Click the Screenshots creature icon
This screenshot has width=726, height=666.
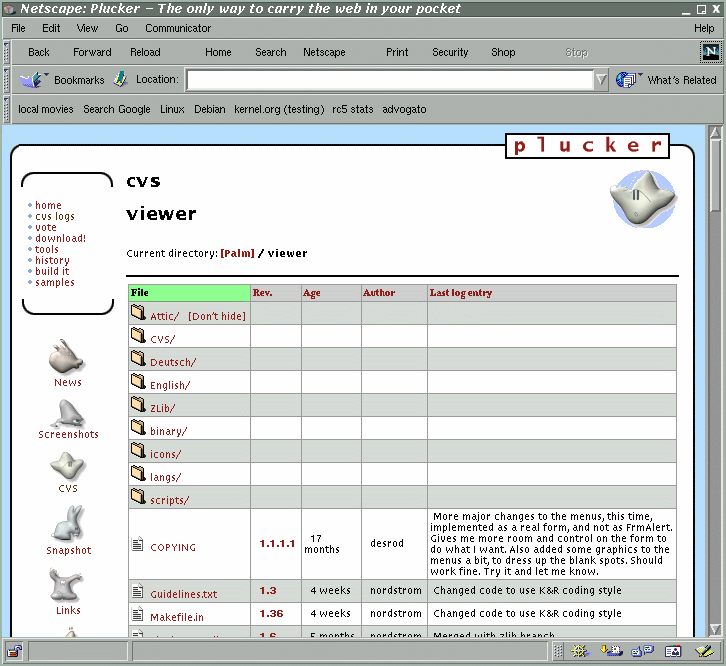tap(68, 414)
